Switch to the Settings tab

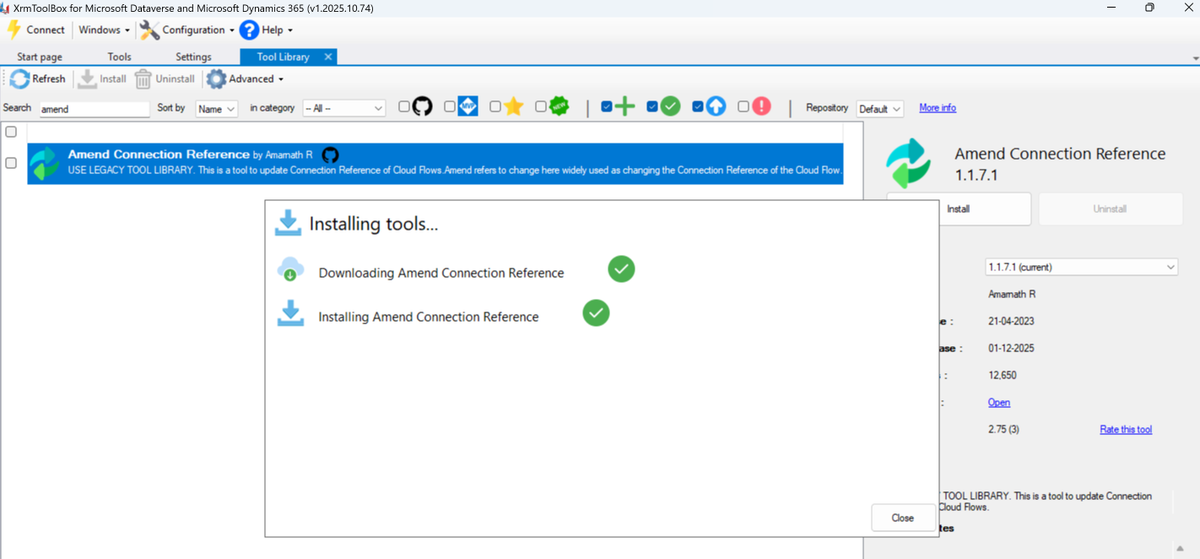pos(193,57)
